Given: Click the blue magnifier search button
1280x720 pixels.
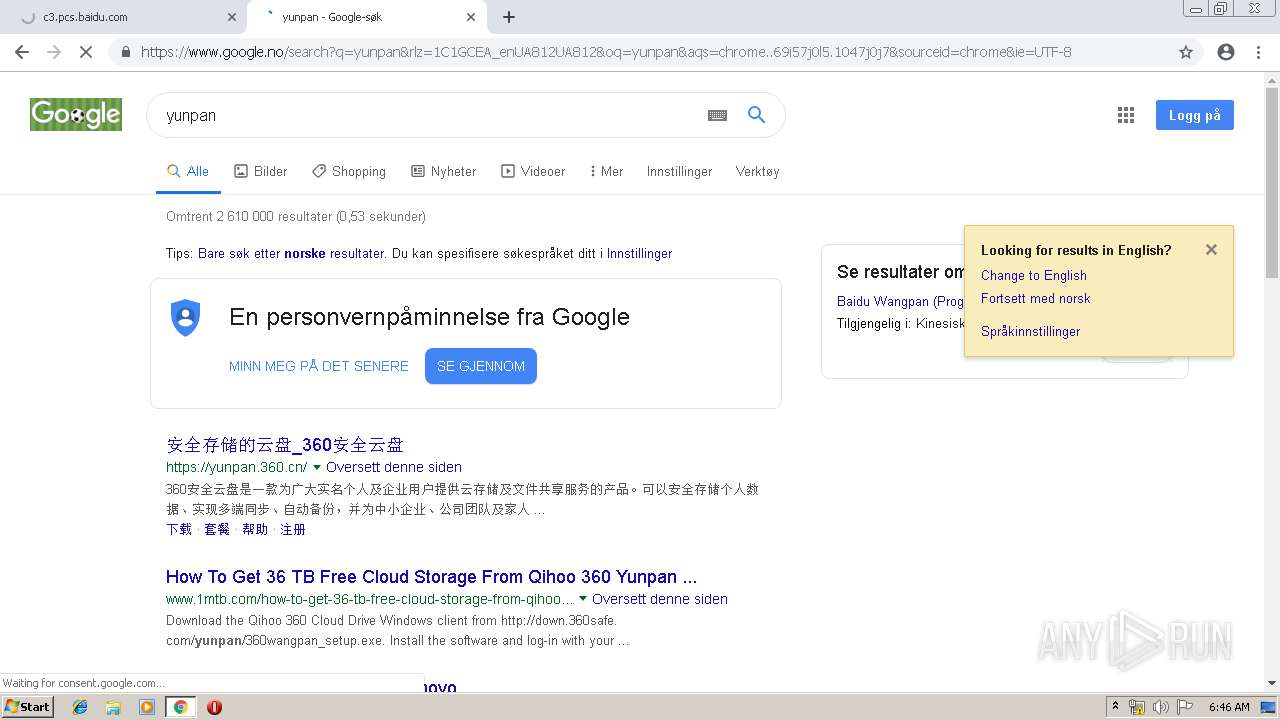Looking at the screenshot, I should [x=757, y=115].
